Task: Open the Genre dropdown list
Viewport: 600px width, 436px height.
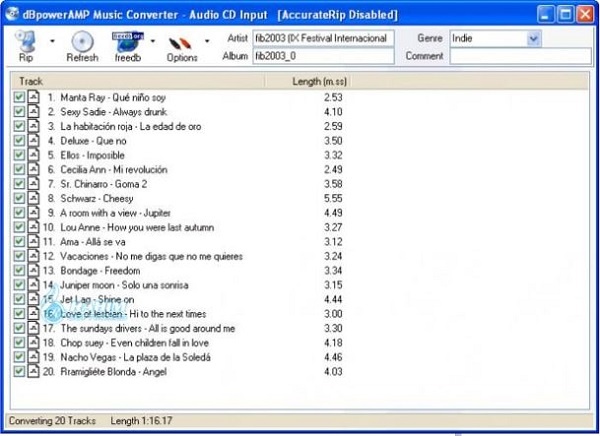Action: [x=532, y=38]
